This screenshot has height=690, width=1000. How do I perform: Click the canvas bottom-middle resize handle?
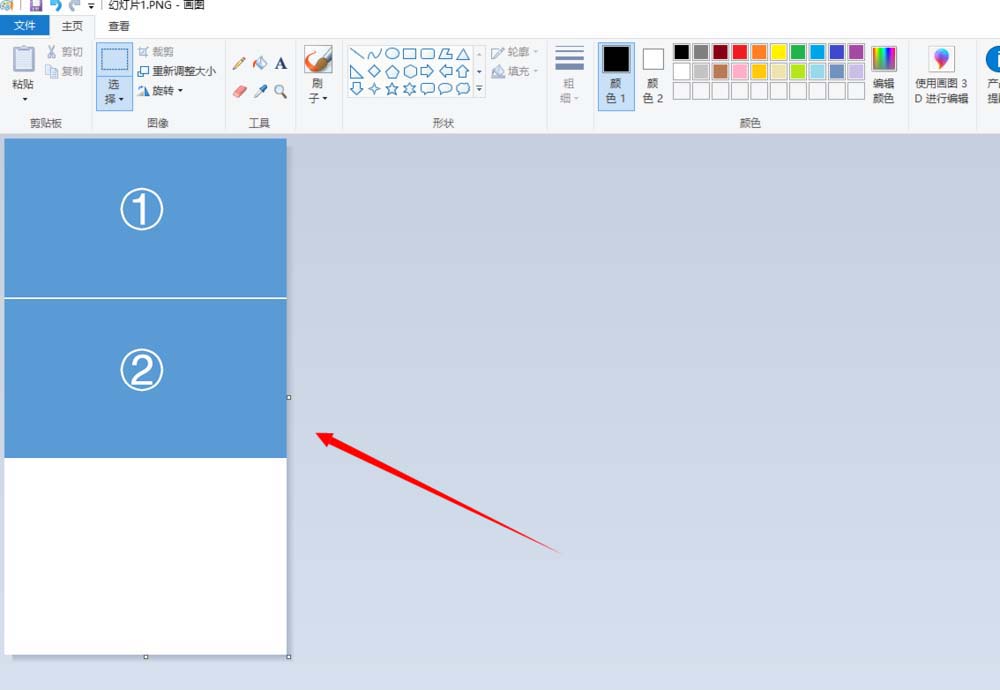click(146, 657)
